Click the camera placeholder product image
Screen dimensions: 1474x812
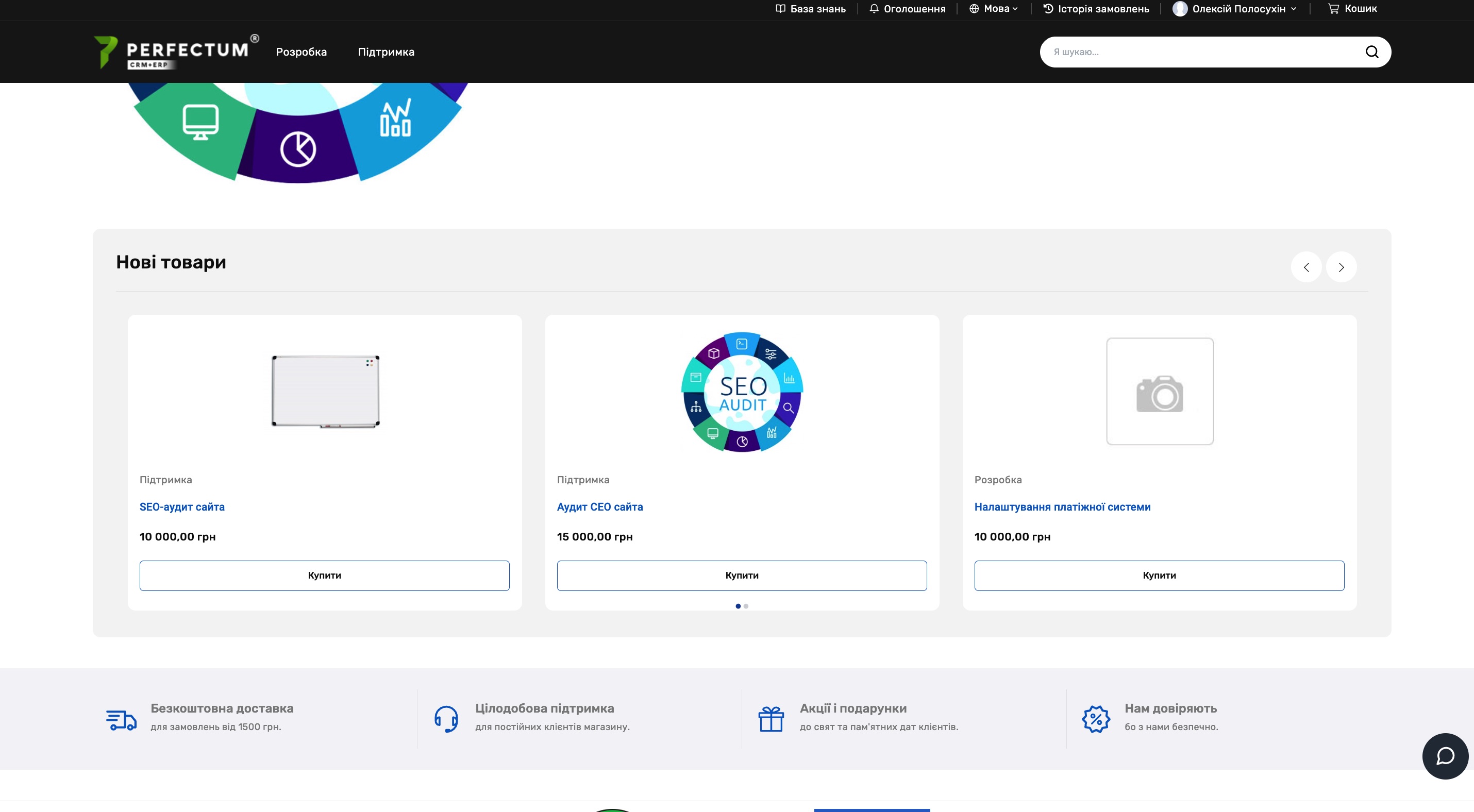pyautogui.click(x=1160, y=391)
